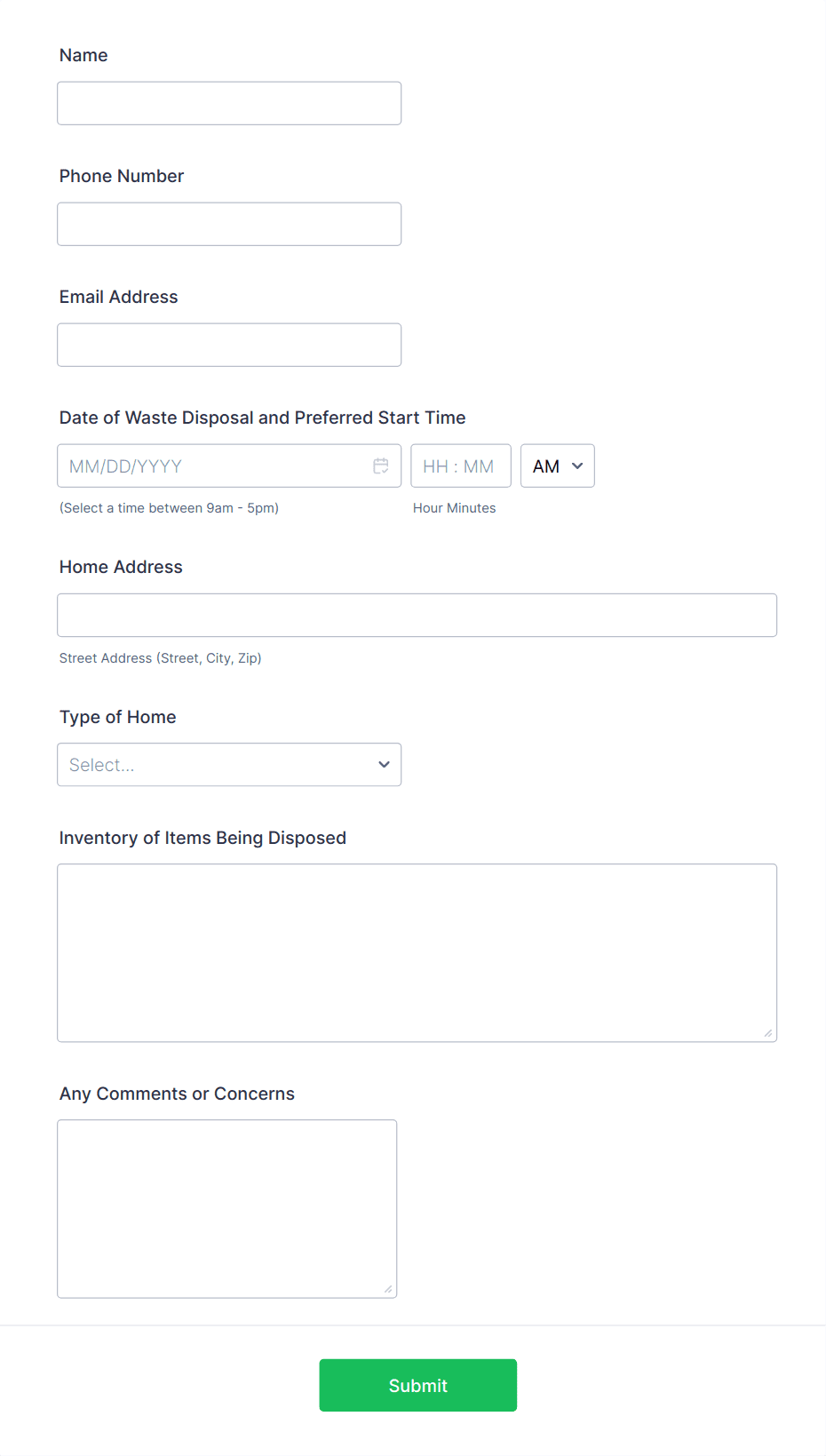Open the Type of Home selection dropdown
Viewport: 826px width, 1456px height.
click(x=229, y=764)
